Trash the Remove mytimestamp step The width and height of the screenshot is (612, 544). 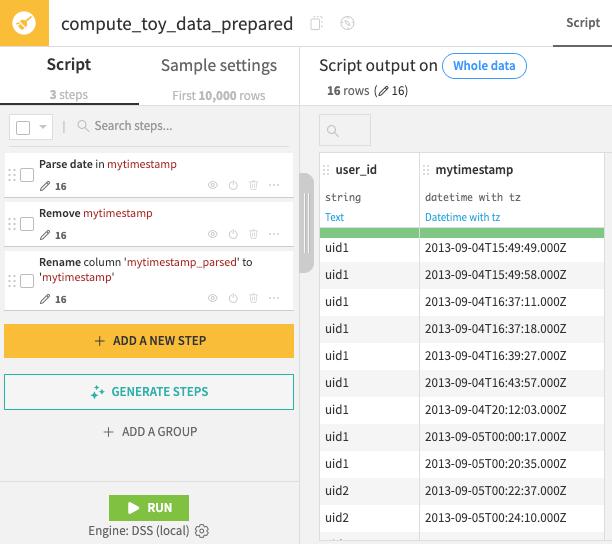(x=253, y=235)
